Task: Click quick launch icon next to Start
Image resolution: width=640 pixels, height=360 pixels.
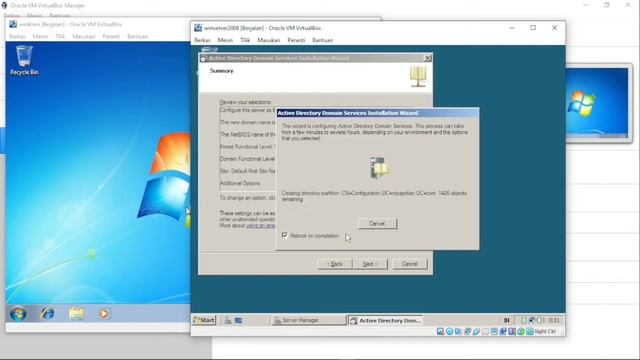Action: 228,320
